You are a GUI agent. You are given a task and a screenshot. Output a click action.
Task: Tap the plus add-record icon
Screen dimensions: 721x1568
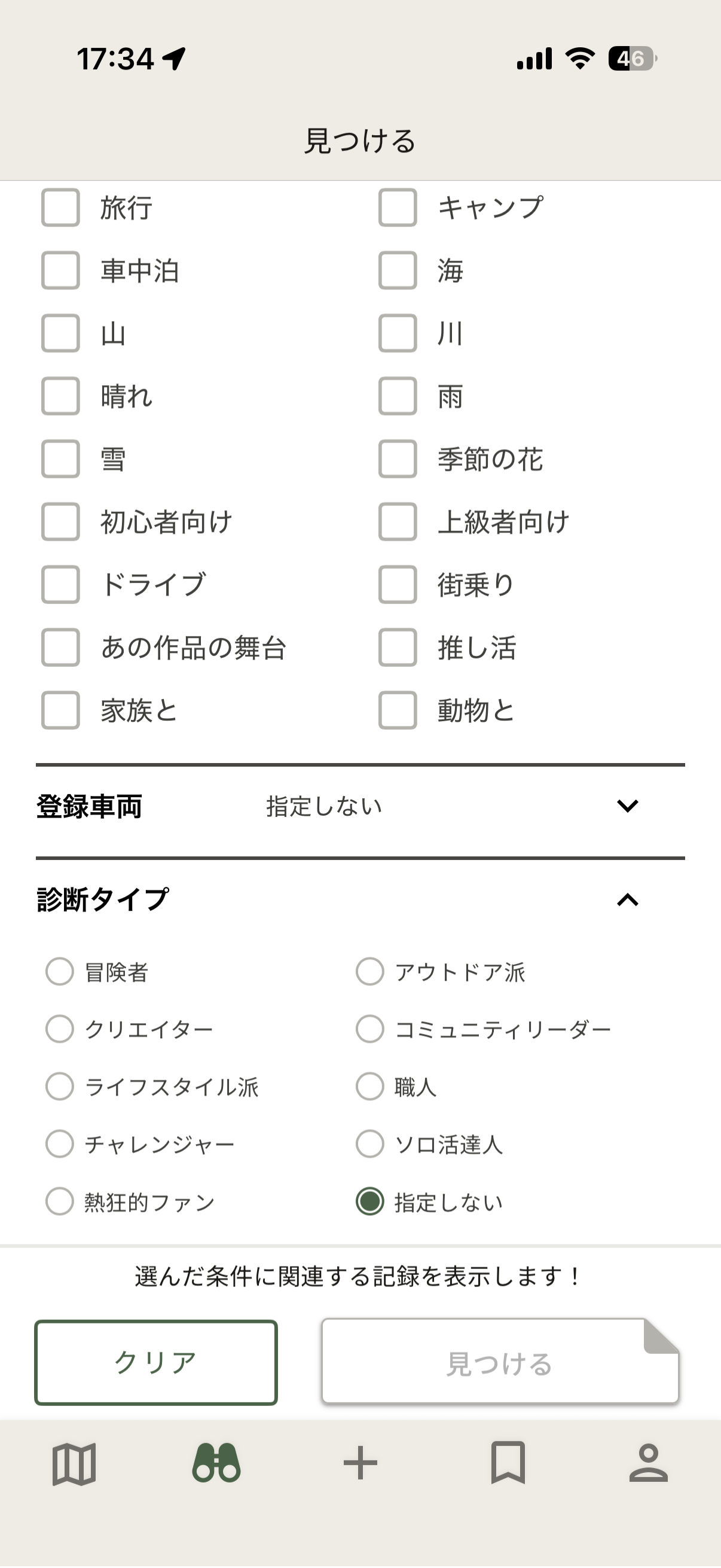[360, 1463]
